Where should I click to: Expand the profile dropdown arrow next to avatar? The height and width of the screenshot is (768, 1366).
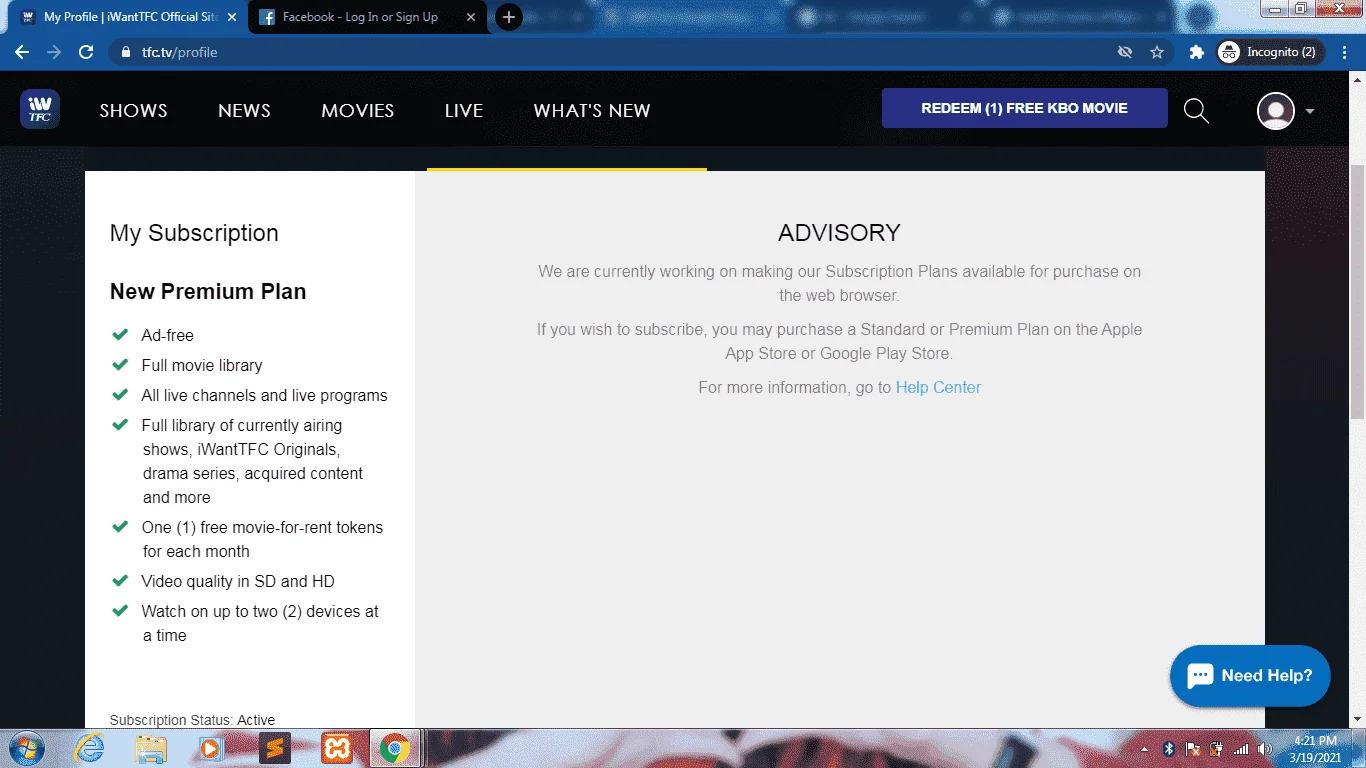1310,111
